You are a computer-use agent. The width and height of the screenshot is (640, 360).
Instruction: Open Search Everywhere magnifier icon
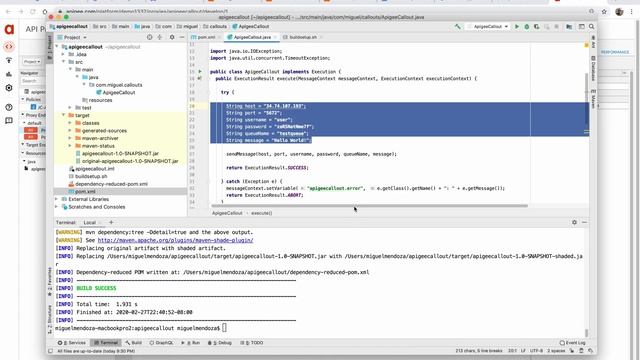pos(591,27)
